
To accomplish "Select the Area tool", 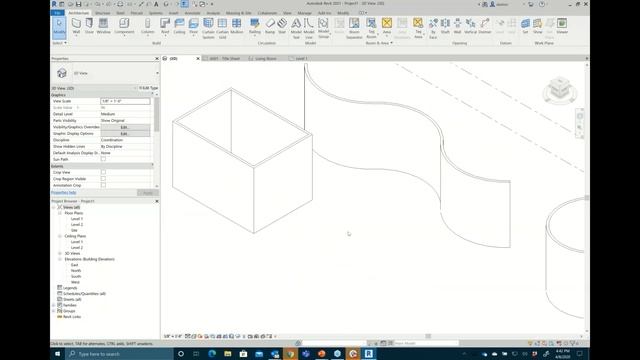I will click(x=387, y=26).
